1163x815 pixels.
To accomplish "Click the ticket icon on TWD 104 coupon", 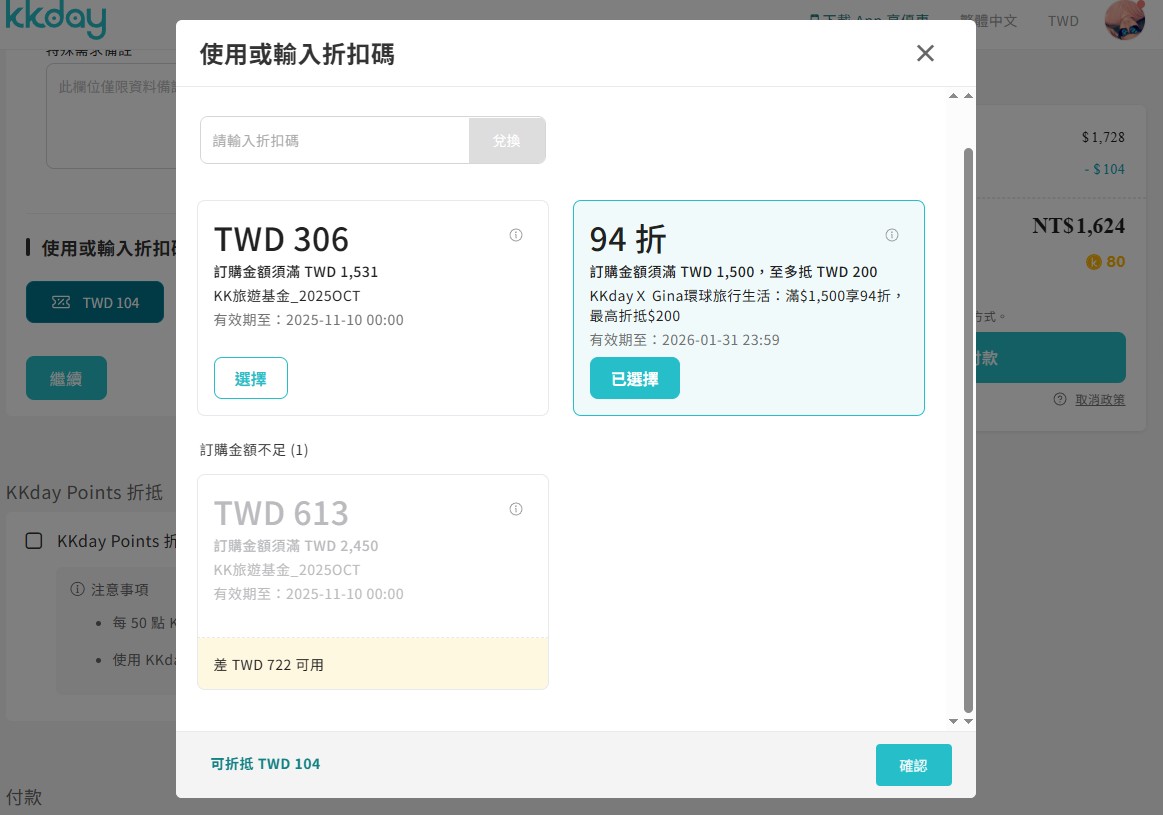I will point(61,302).
